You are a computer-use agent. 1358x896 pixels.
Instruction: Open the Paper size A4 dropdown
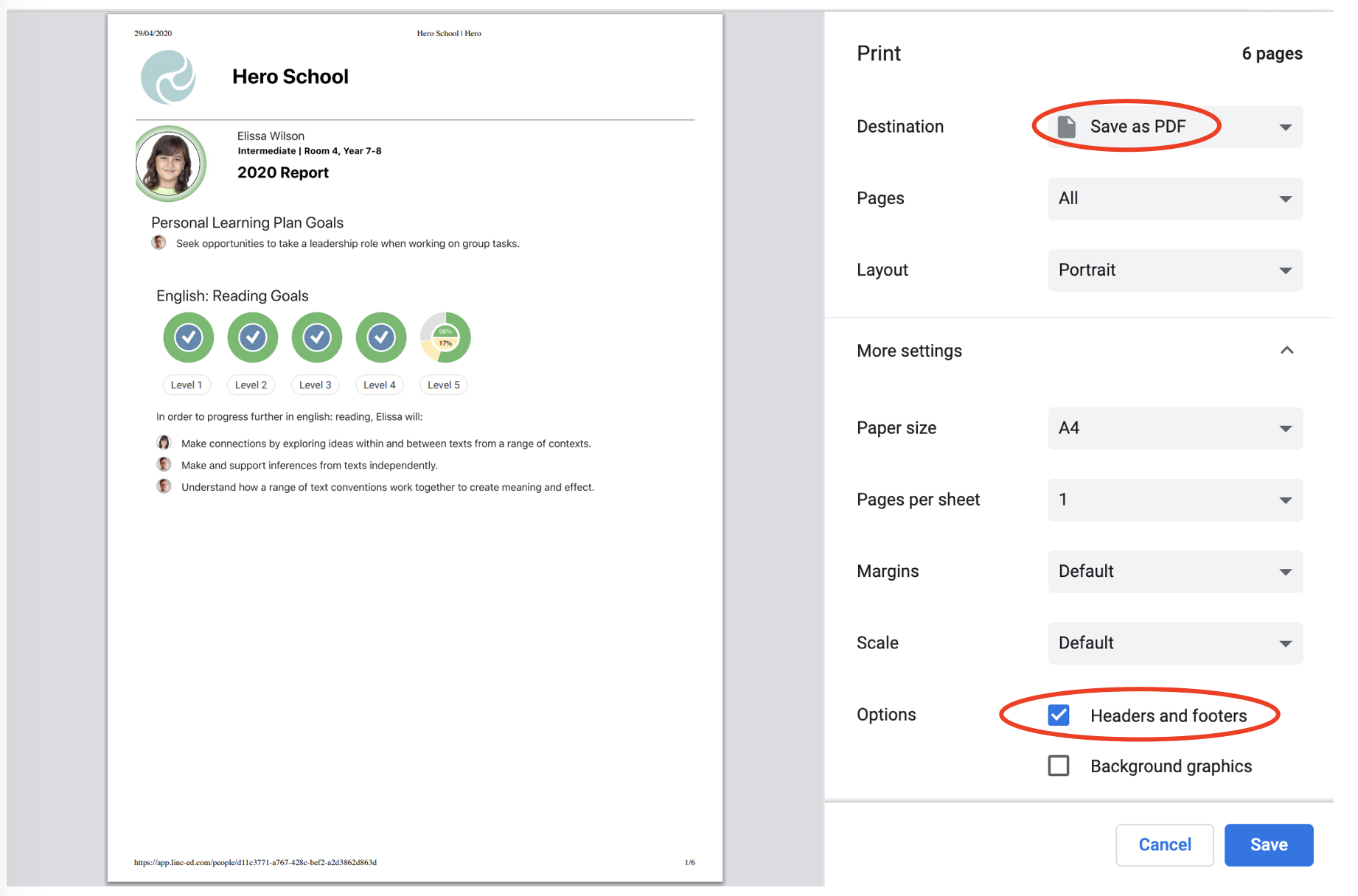tap(1175, 428)
